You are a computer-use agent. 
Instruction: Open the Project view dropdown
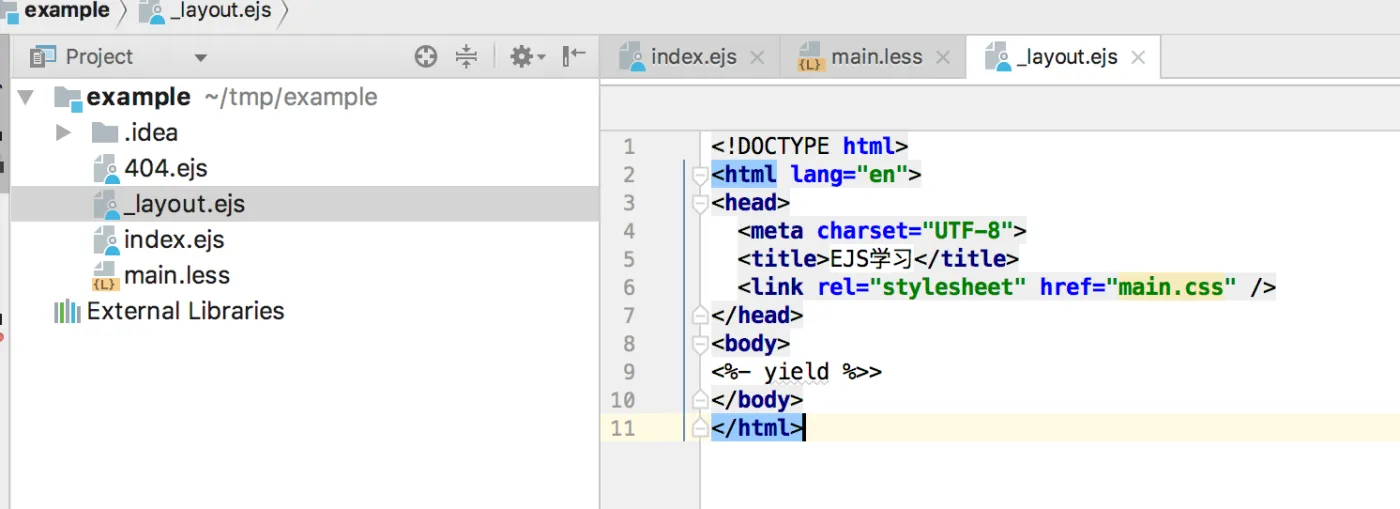click(200, 58)
